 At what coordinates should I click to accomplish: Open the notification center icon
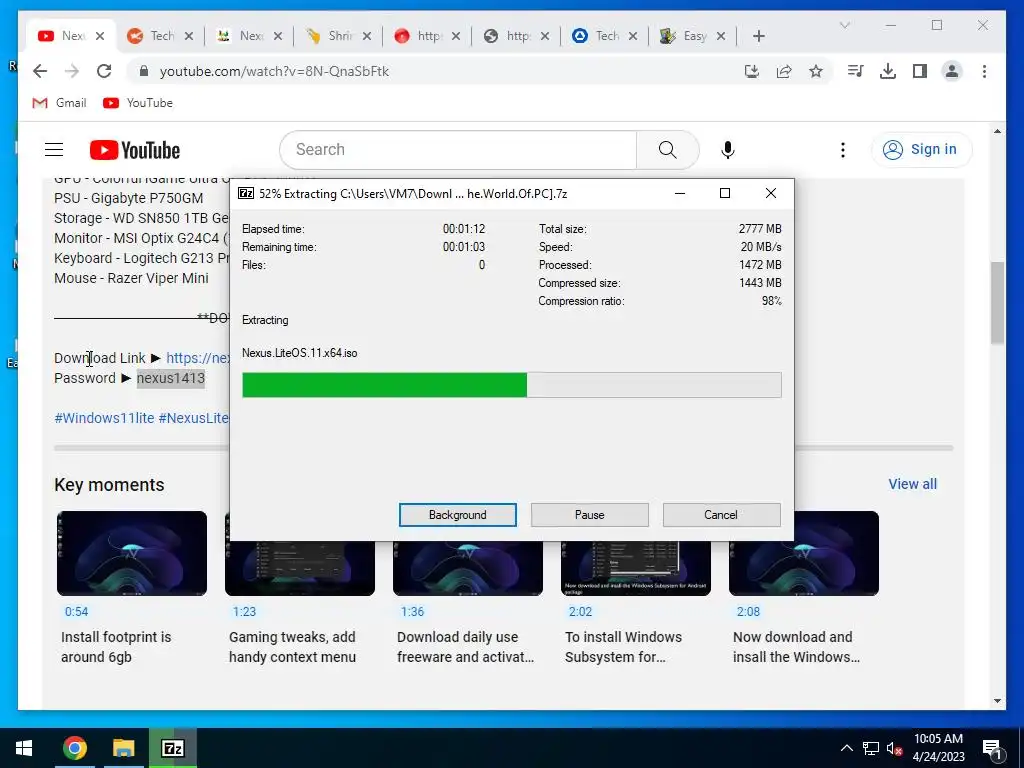click(x=992, y=749)
